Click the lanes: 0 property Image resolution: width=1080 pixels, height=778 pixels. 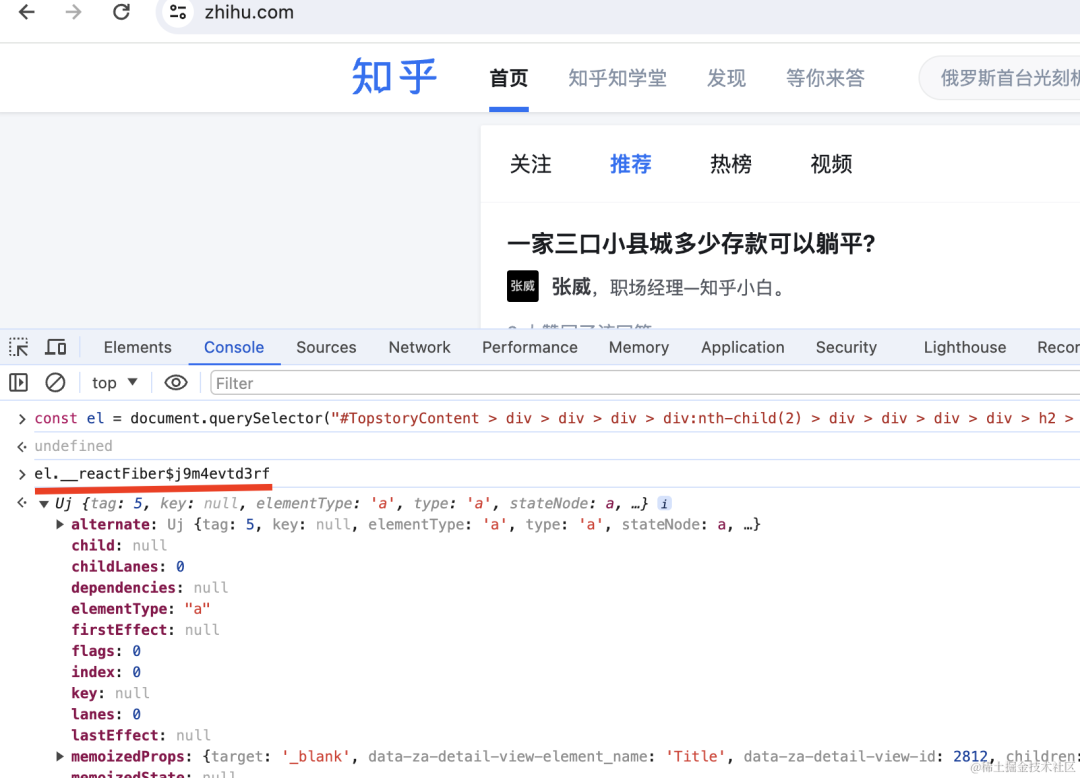point(106,714)
